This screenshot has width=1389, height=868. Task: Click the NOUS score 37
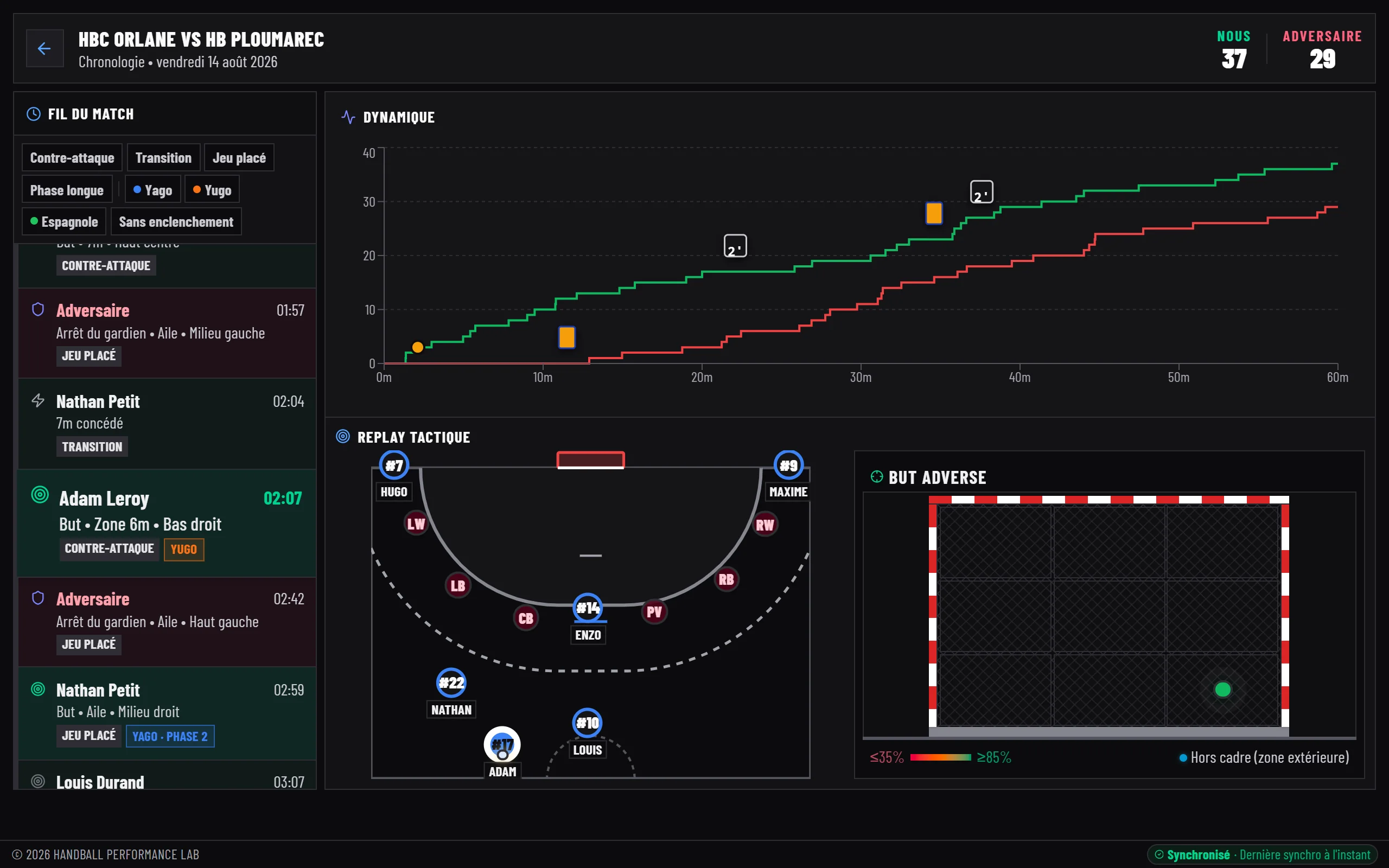[x=1234, y=59]
